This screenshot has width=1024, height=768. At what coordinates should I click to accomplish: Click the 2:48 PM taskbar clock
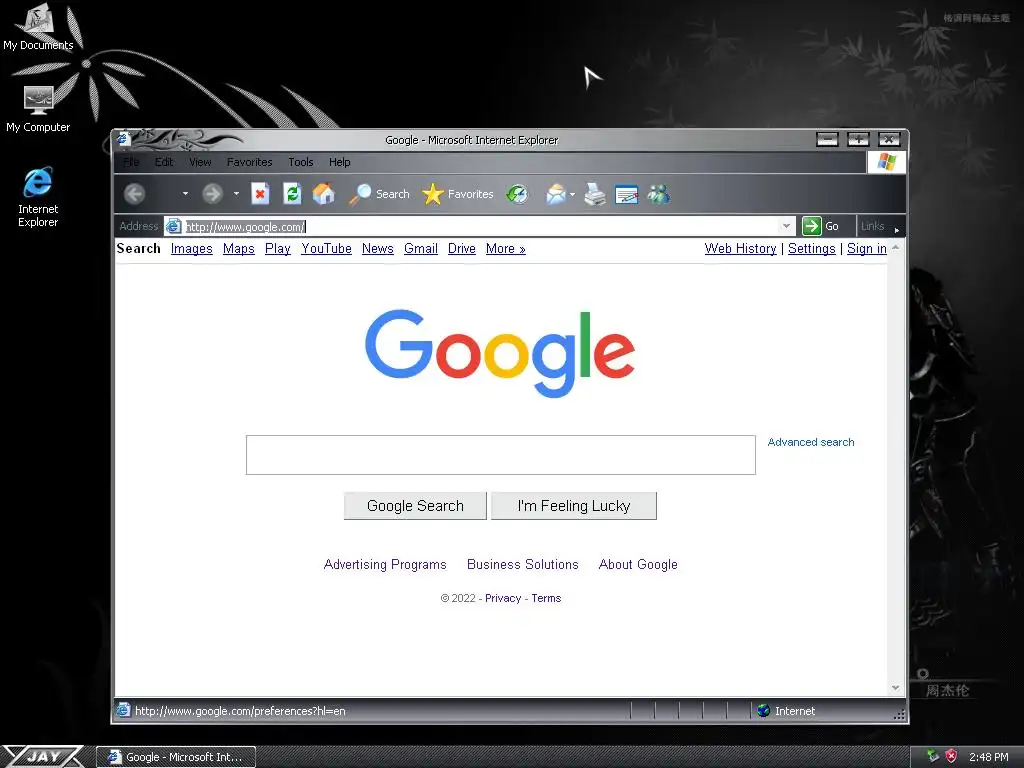click(989, 757)
